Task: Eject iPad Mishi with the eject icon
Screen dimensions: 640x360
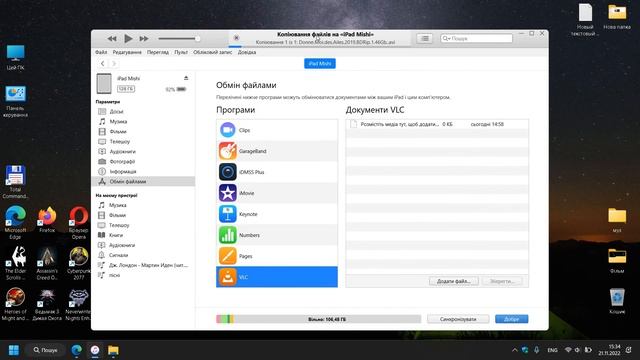Action: (x=186, y=78)
